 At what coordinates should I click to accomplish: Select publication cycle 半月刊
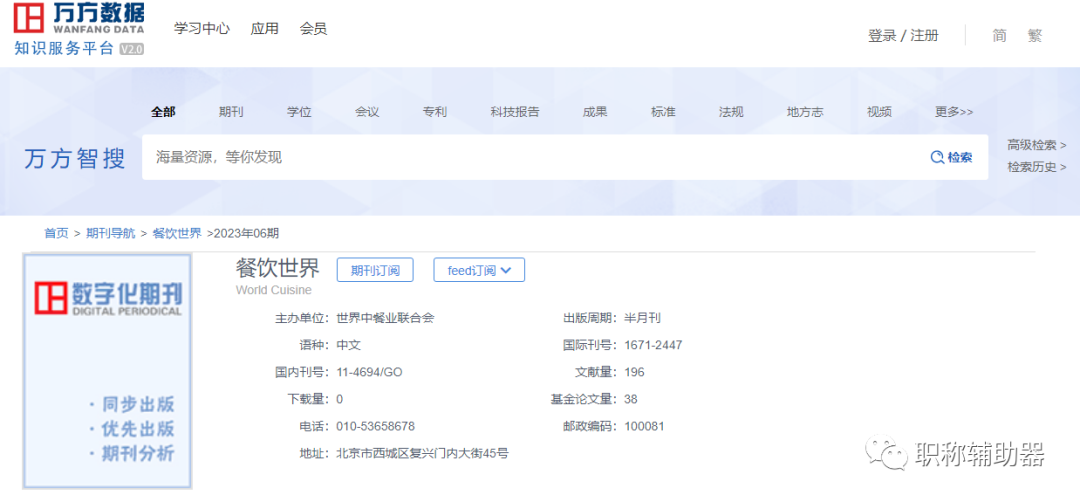click(x=643, y=318)
